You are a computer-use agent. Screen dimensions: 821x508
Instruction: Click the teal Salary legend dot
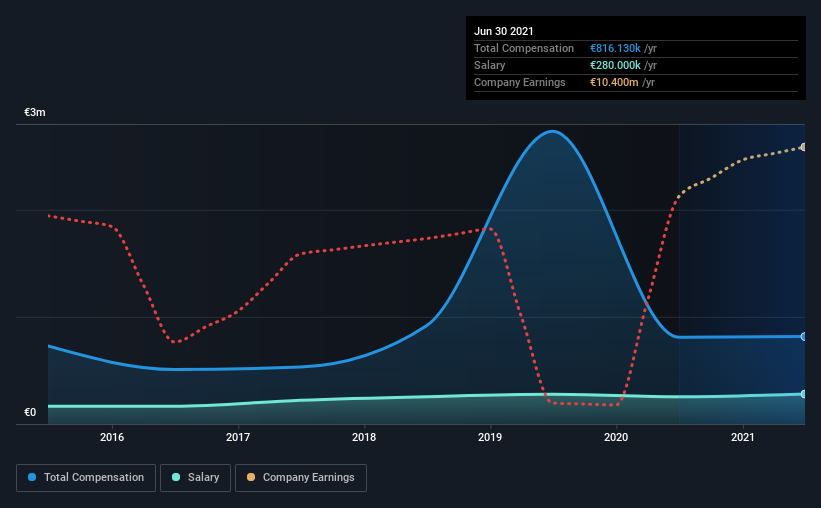[x=176, y=477]
